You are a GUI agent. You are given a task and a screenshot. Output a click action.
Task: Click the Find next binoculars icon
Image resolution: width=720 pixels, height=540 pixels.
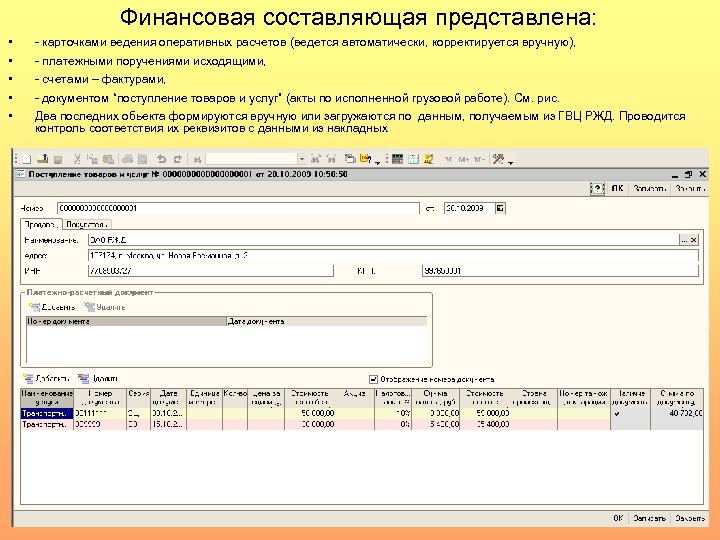(x=315, y=159)
